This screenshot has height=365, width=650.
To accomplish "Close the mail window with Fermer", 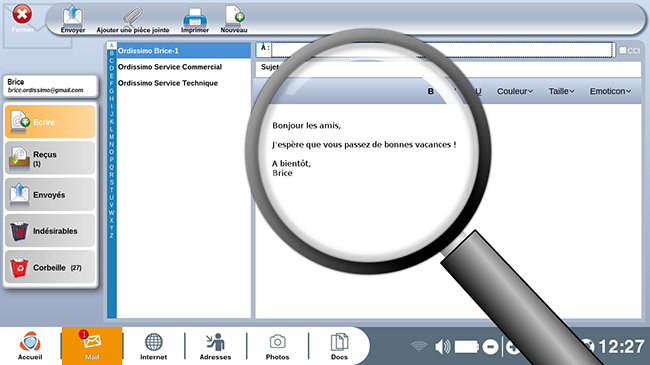I will (x=22, y=19).
